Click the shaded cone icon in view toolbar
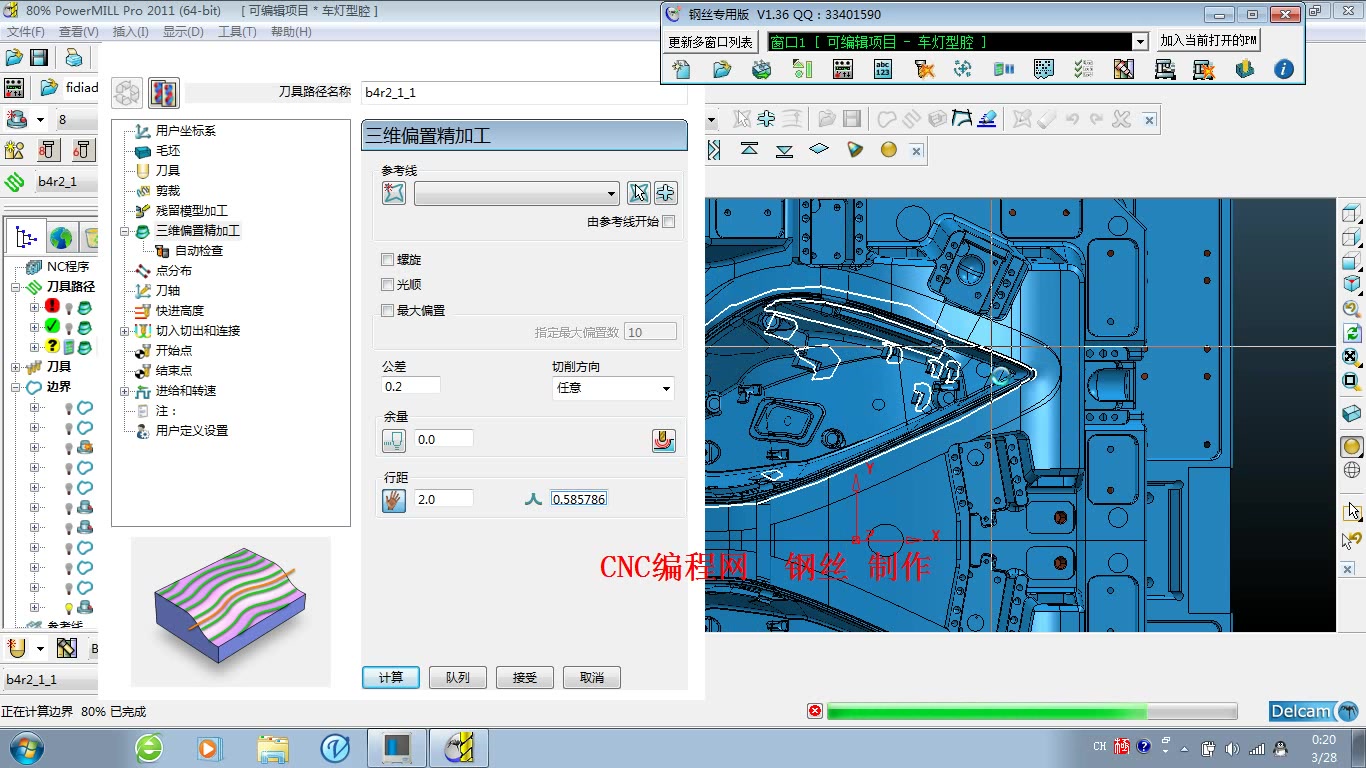Viewport: 1366px width, 768px height. (x=854, y=150)
